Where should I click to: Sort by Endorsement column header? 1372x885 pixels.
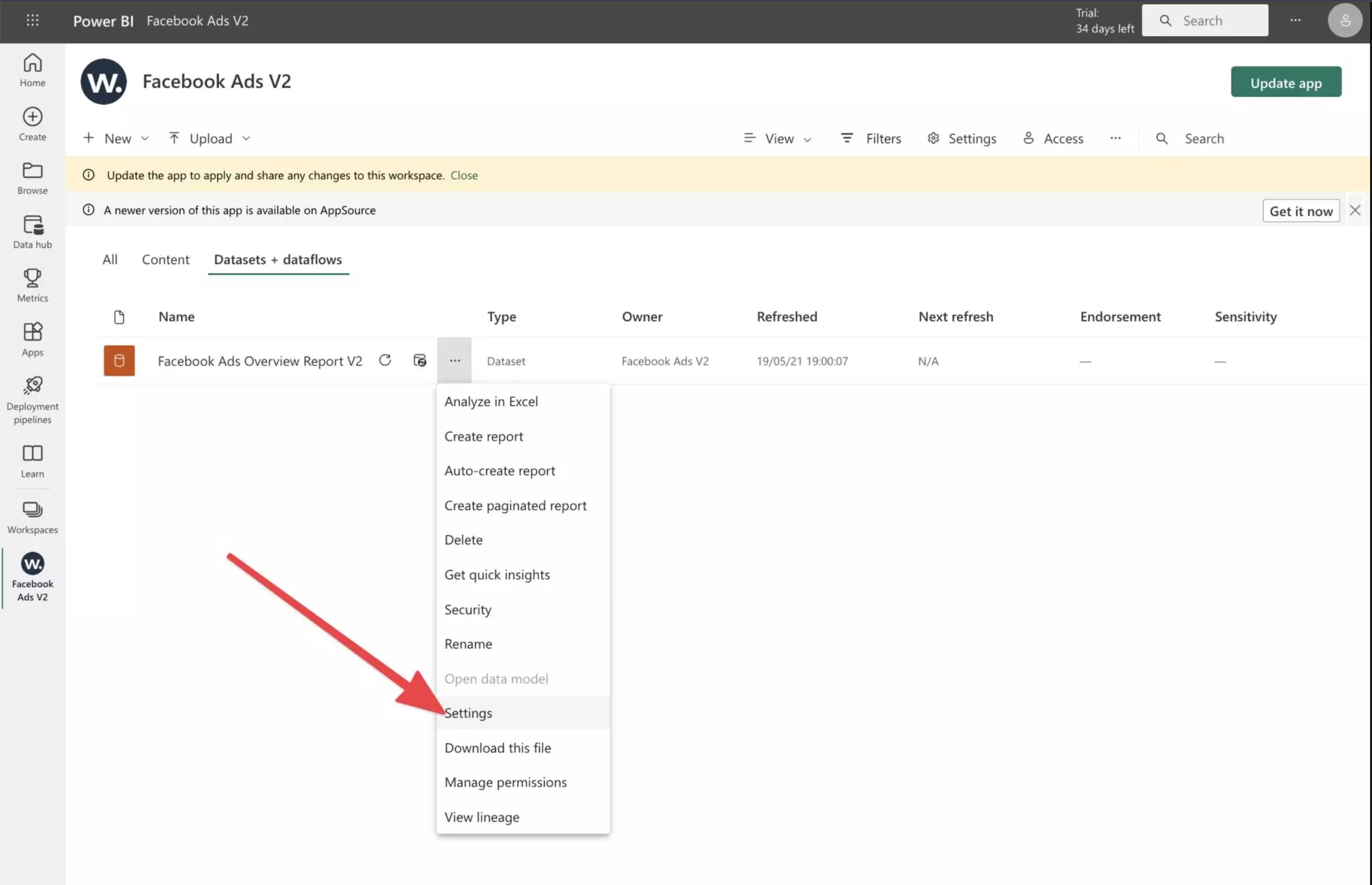[x=1120, y=317]
